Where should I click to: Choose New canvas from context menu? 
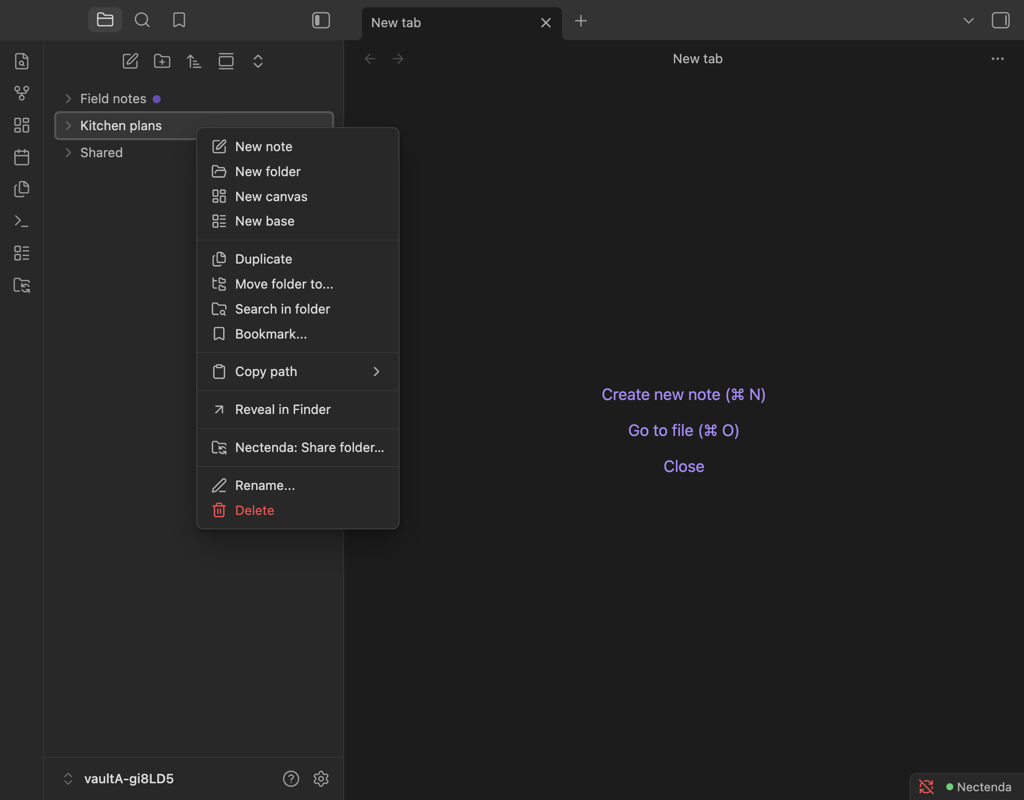pyautogui.click(x=298, y=196)
